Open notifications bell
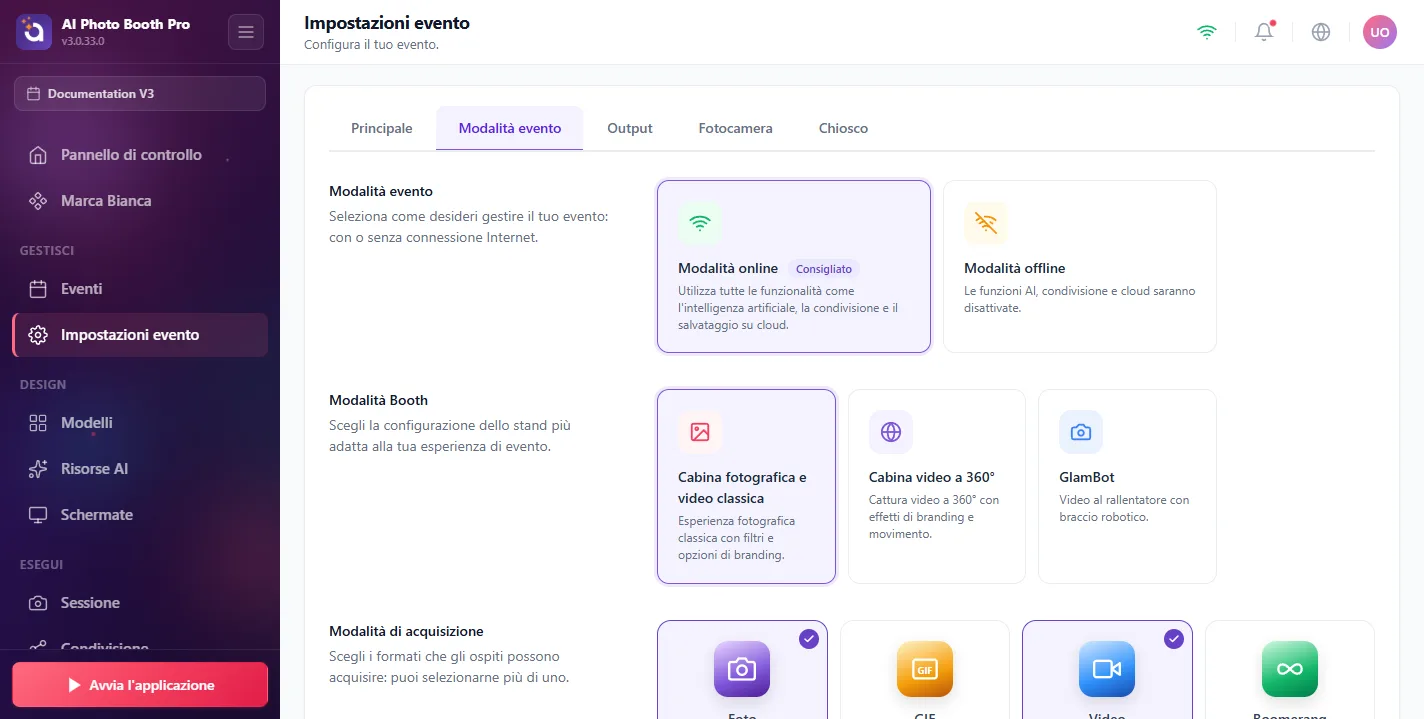Screen dimensions: 1424x719 coord(1264,32)
